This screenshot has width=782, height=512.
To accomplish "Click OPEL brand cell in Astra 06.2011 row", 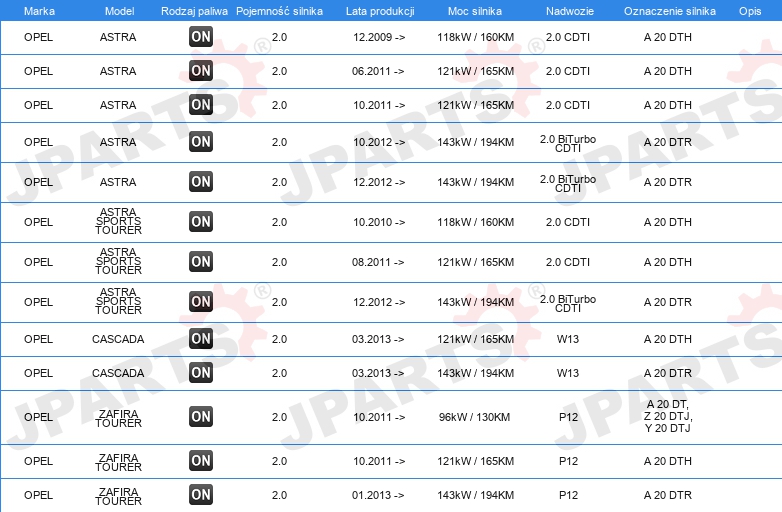I will (x=38, y=71).
